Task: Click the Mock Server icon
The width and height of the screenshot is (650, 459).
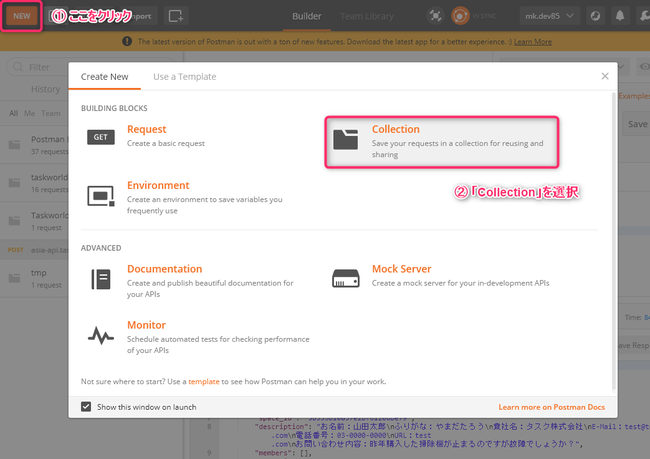Action: tap(345, 278)
